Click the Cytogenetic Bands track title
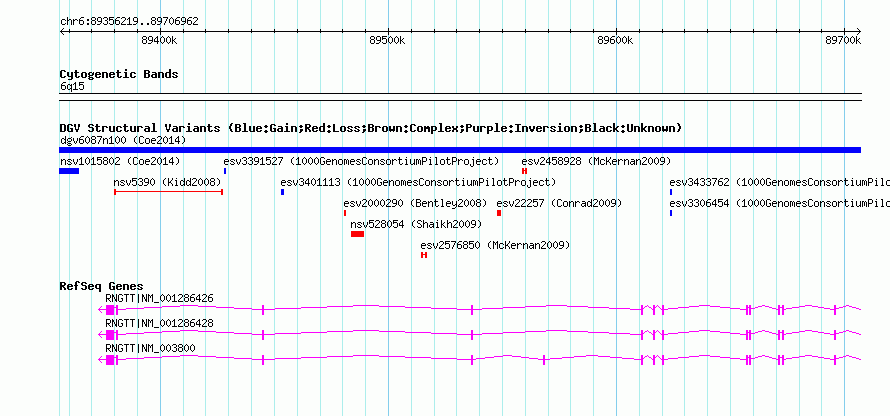 [x=119, y=74]
